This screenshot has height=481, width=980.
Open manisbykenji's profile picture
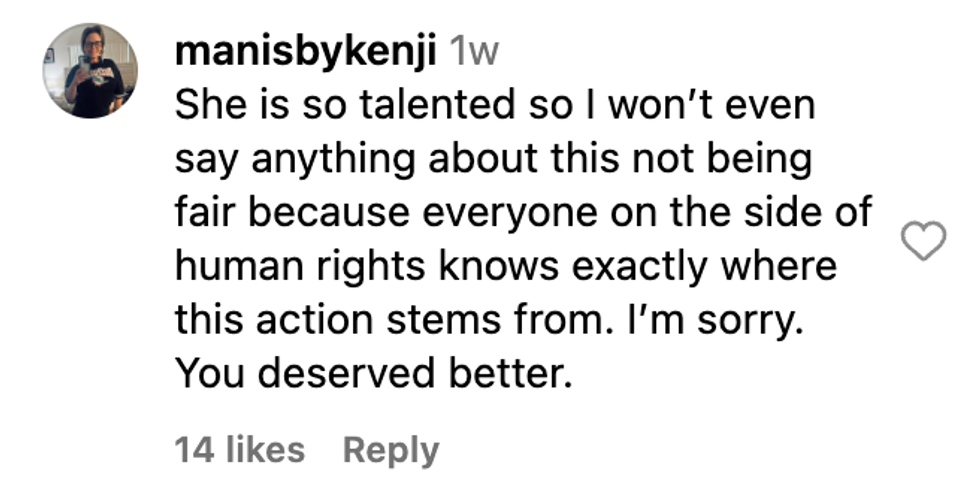point(90,72)
